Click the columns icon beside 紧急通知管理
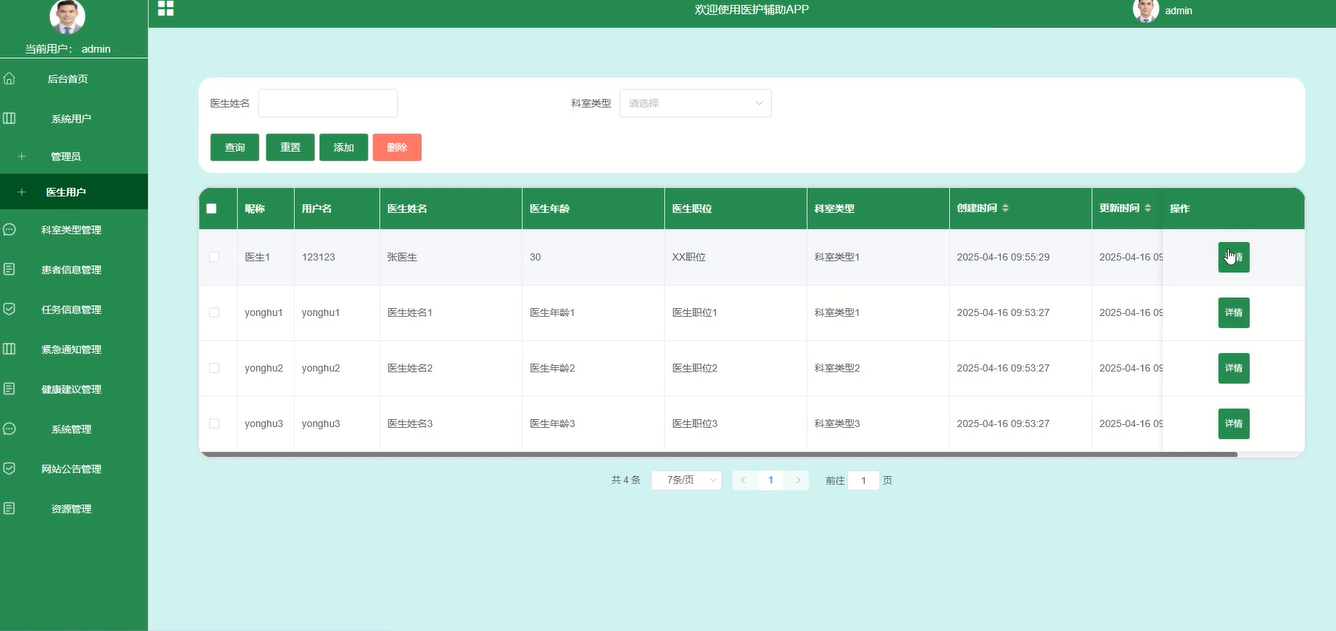The width and height of the screenshot is (1336, 631). coord(10,349)
